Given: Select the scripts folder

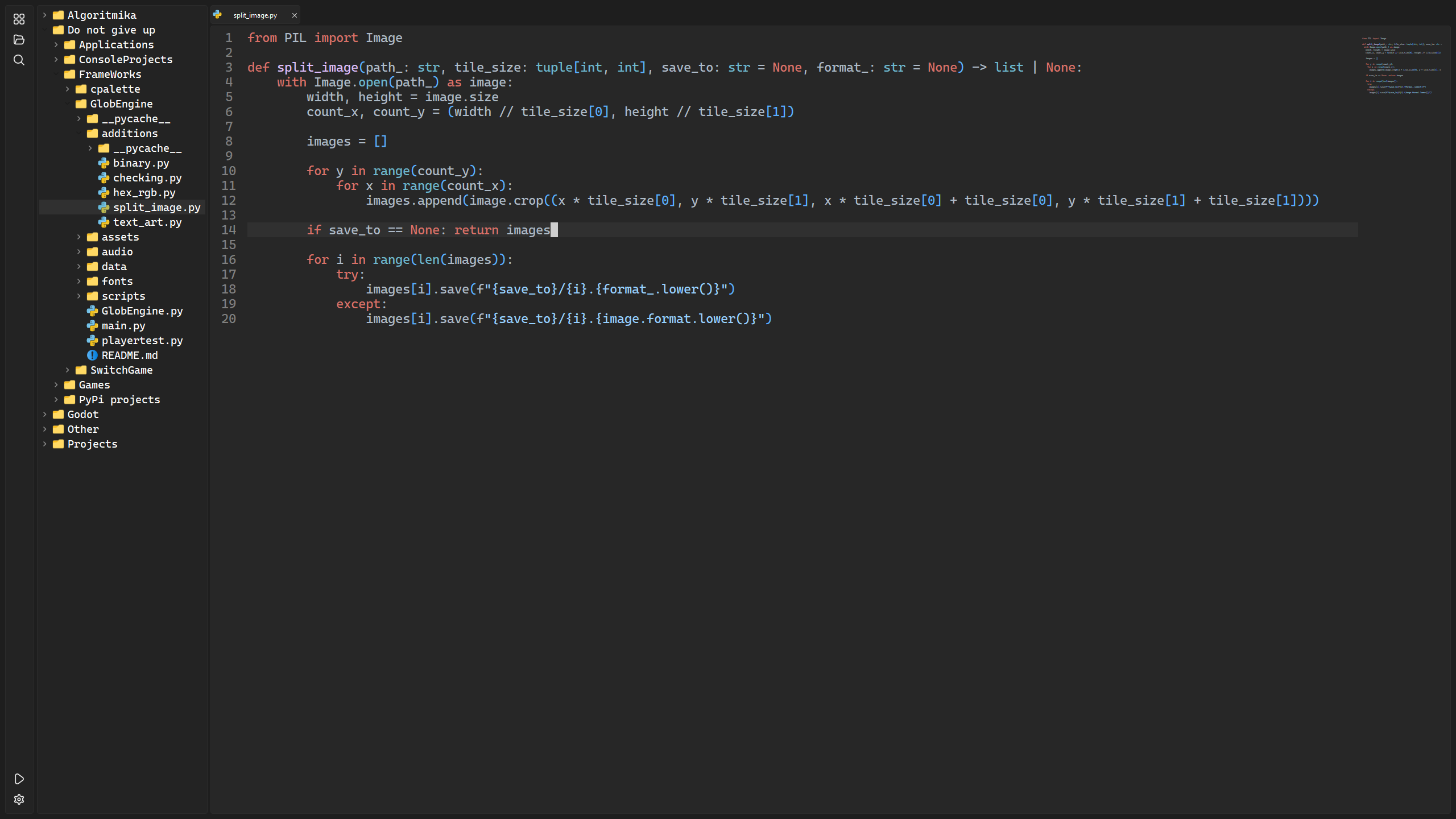Looking at the screenshot, I should 123,296.
